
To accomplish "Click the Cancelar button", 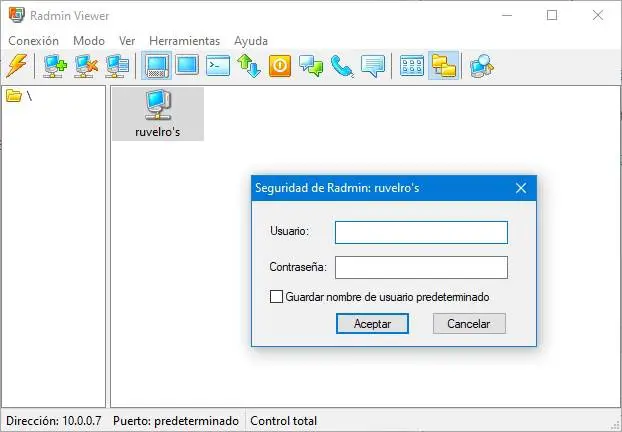I will tap(469, 324).
